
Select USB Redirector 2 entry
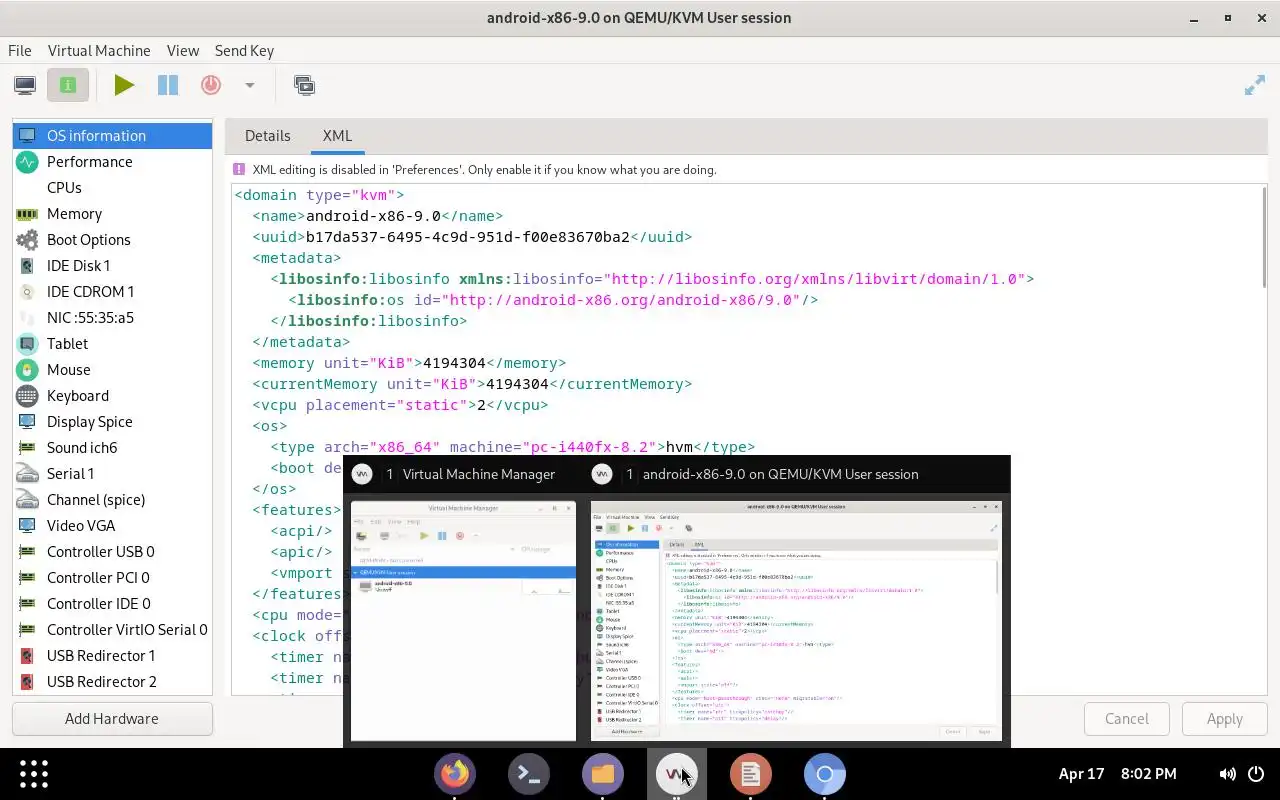tap(112, 681)
